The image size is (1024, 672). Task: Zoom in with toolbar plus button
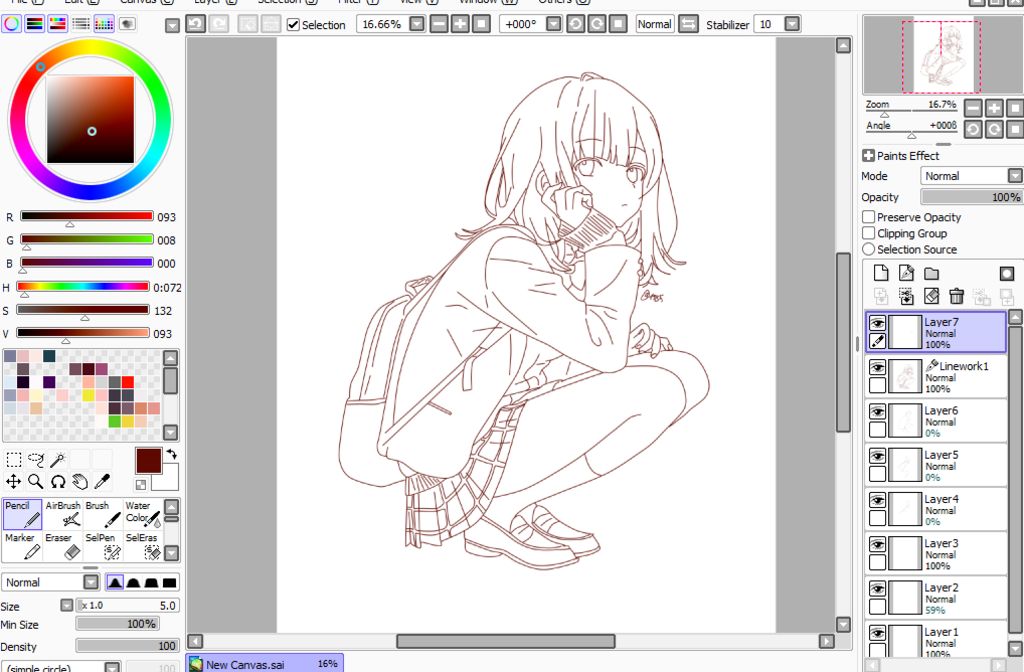click(460, 24)
